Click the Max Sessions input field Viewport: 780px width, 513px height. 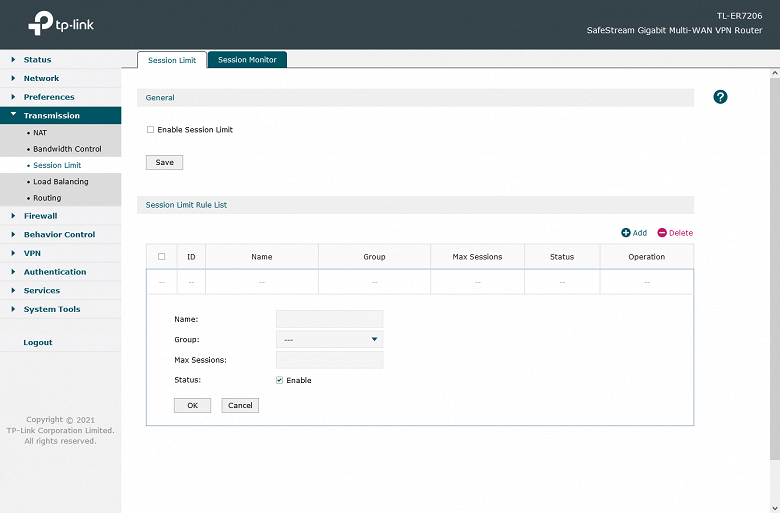329,360
